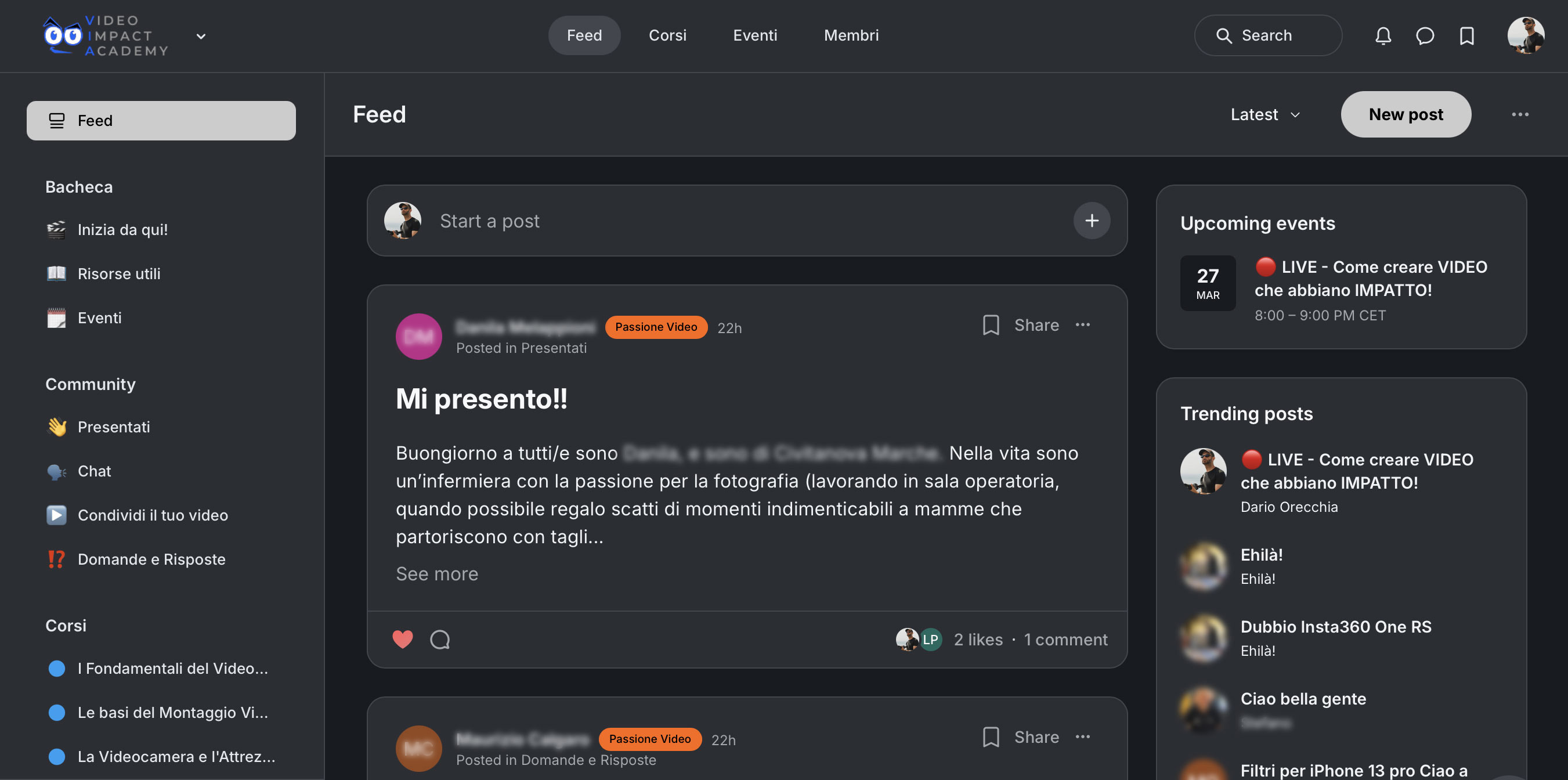Image resolution: width=1568 pixels, height=780 pixels.
Task: Open comment icon on Mi presento post
Action: 439,640
